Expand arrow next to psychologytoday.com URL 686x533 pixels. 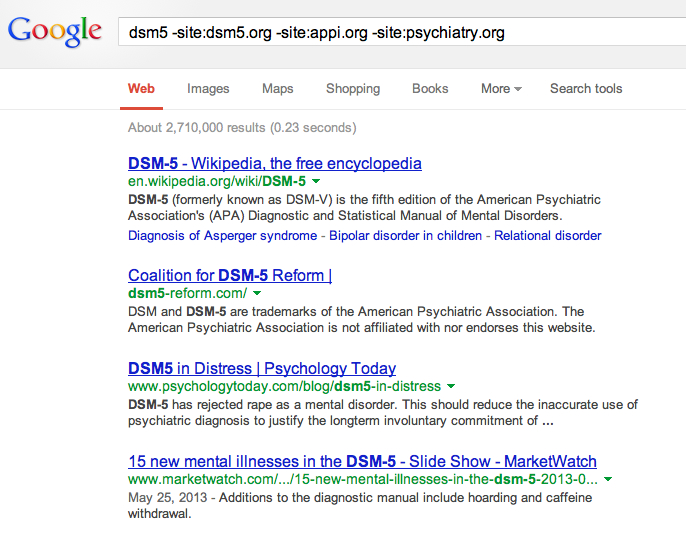[x=451, y=386]
